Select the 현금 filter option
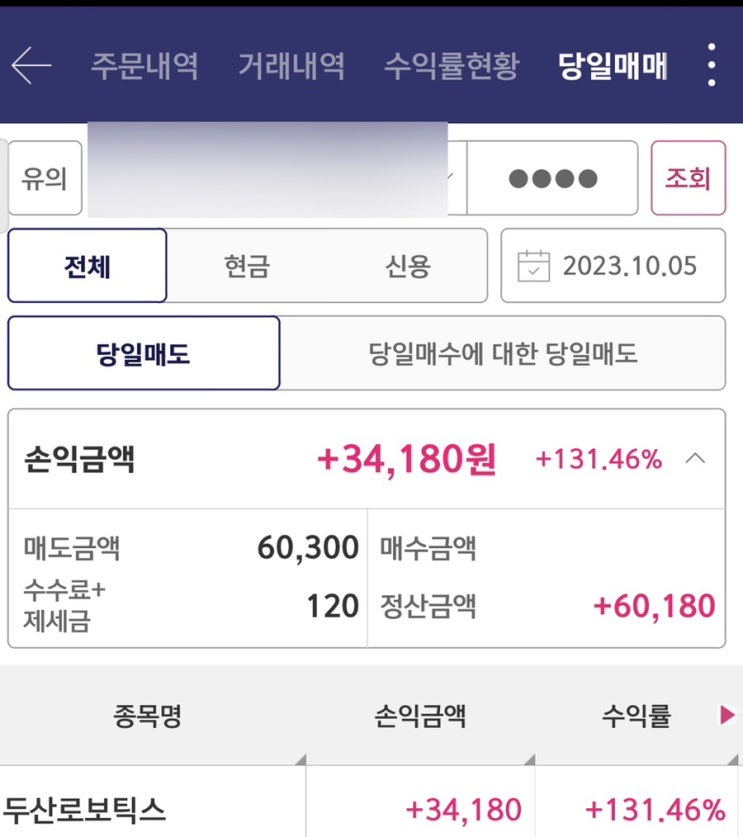743x837 pixels. 247,266
